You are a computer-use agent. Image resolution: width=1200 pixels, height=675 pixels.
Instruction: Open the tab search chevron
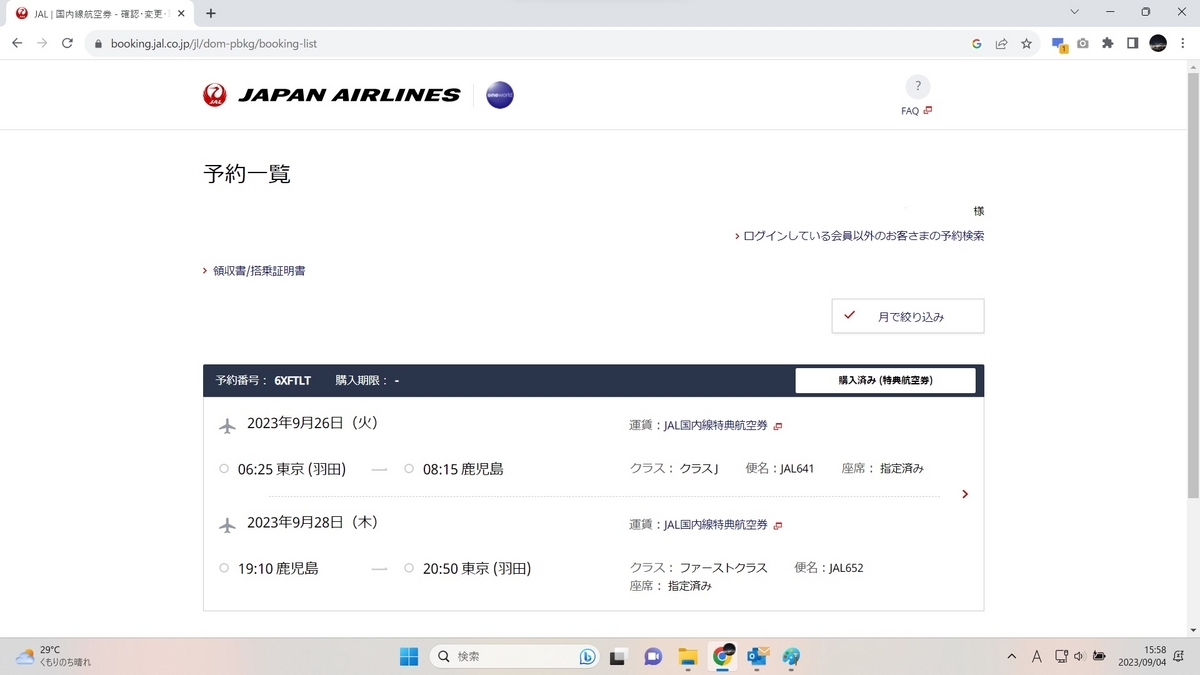(1075, 13)
